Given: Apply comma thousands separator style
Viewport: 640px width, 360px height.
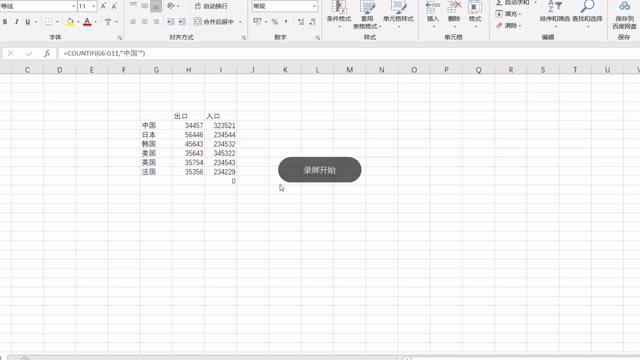Looking at the screenshot, I should click(x=286, y=22).
